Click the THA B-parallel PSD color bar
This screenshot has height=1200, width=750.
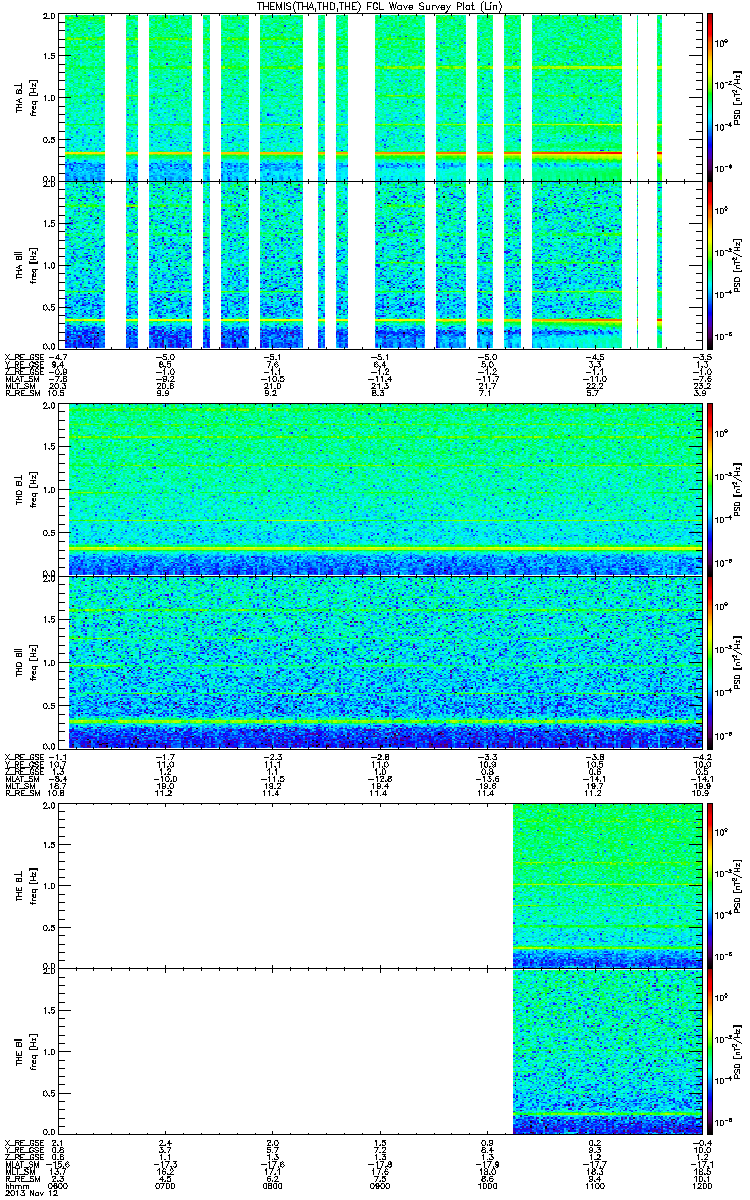tap(709, 264)
